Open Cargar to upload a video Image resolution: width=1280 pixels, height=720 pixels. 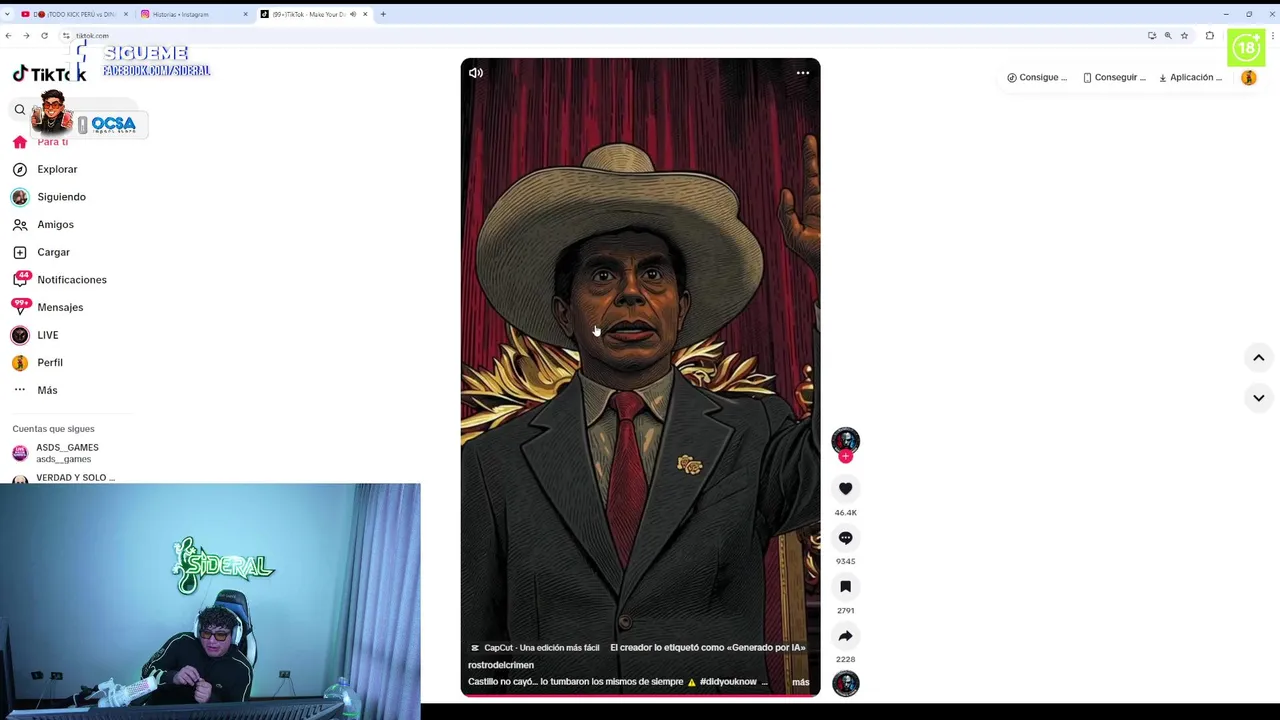(53, 252)
